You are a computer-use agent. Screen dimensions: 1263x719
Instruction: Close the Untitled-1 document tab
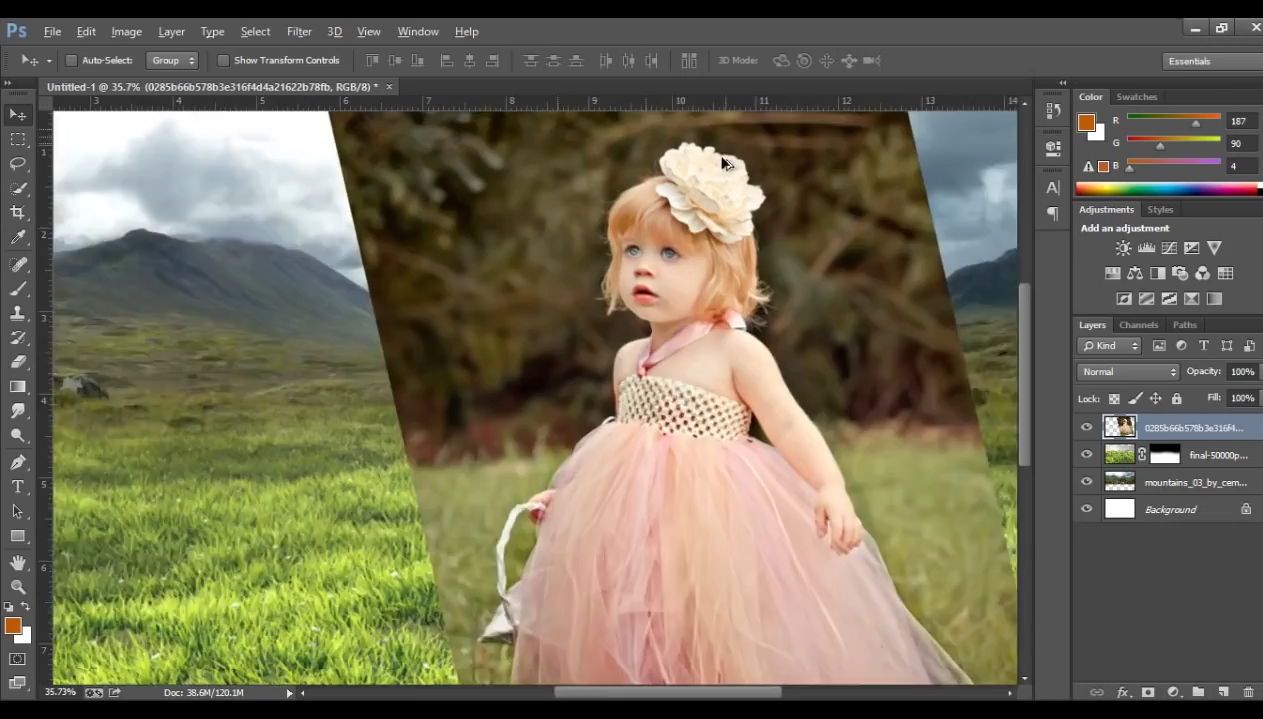390,87
